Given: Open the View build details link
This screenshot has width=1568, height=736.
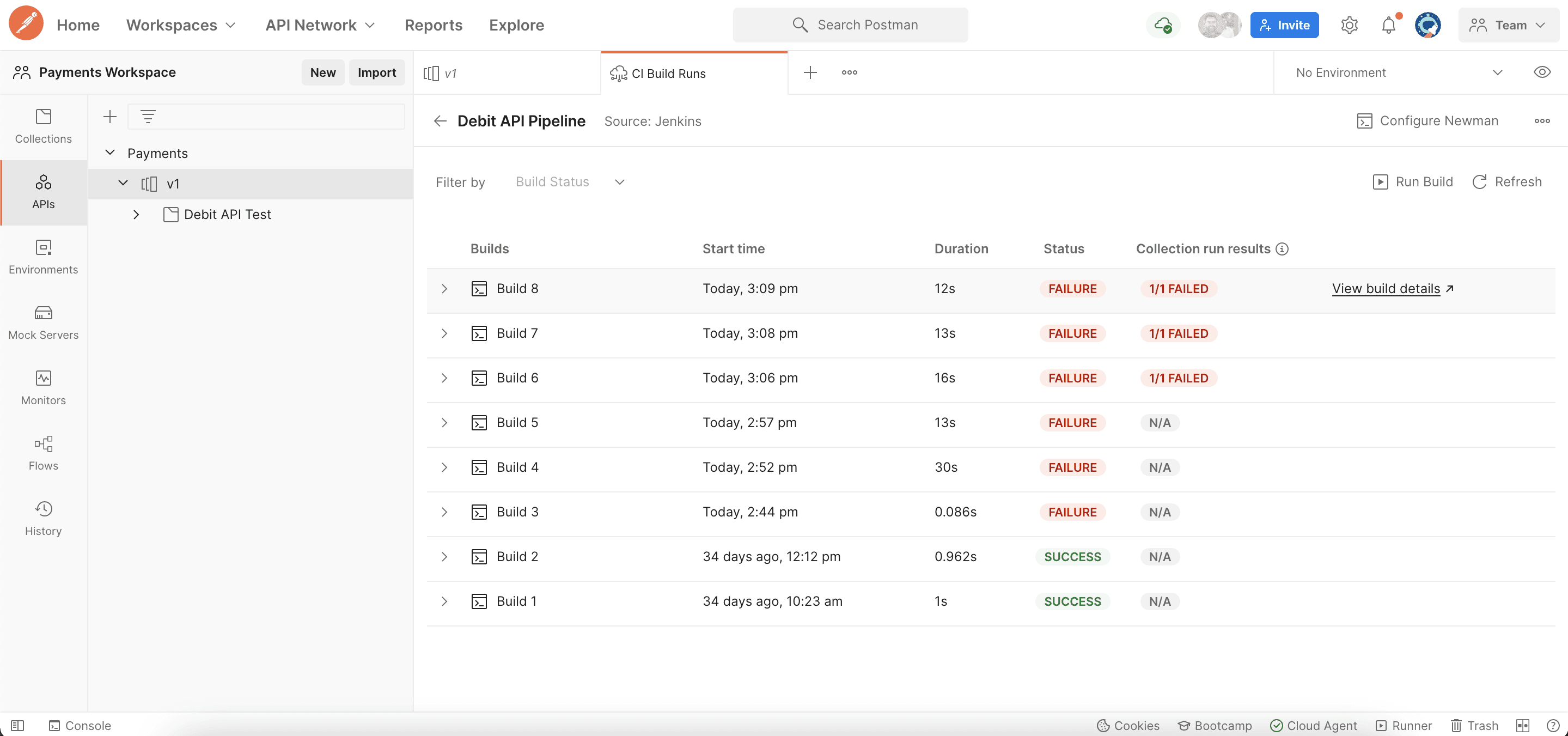Looking at the screenshot, I should coord(1386,289).
